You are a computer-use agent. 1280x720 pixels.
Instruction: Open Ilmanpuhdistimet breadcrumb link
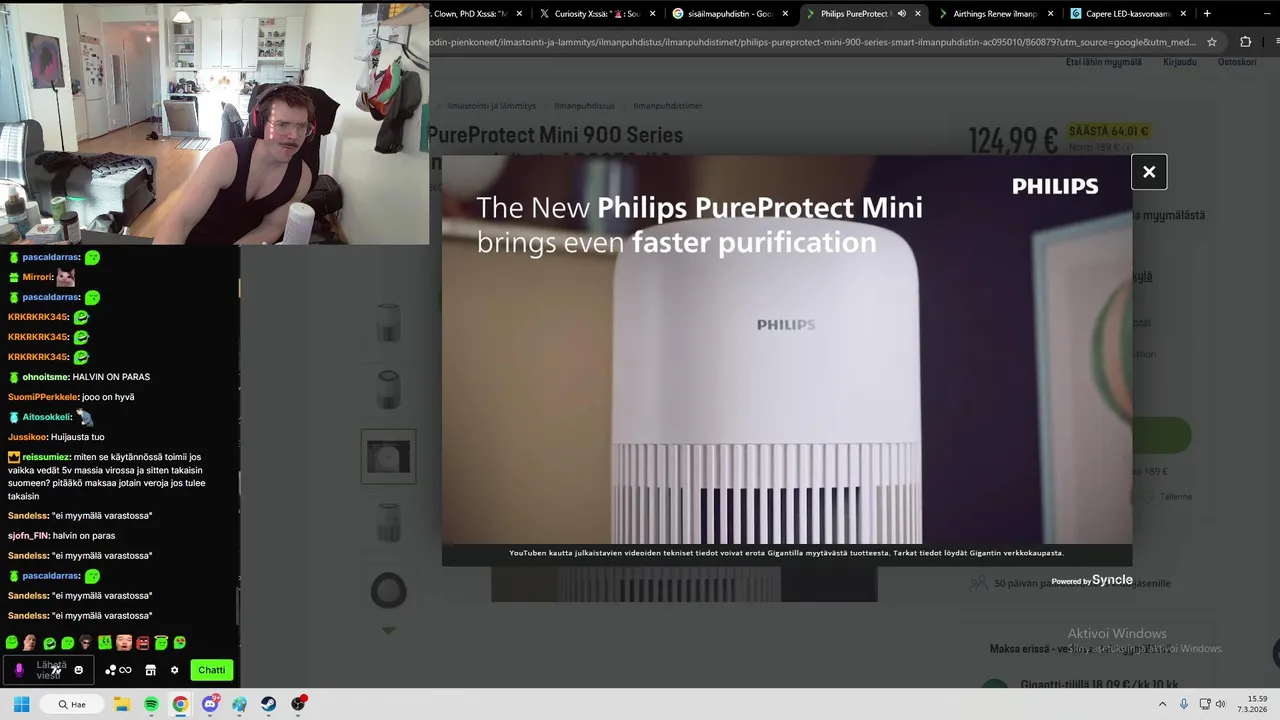pos(668,105)
